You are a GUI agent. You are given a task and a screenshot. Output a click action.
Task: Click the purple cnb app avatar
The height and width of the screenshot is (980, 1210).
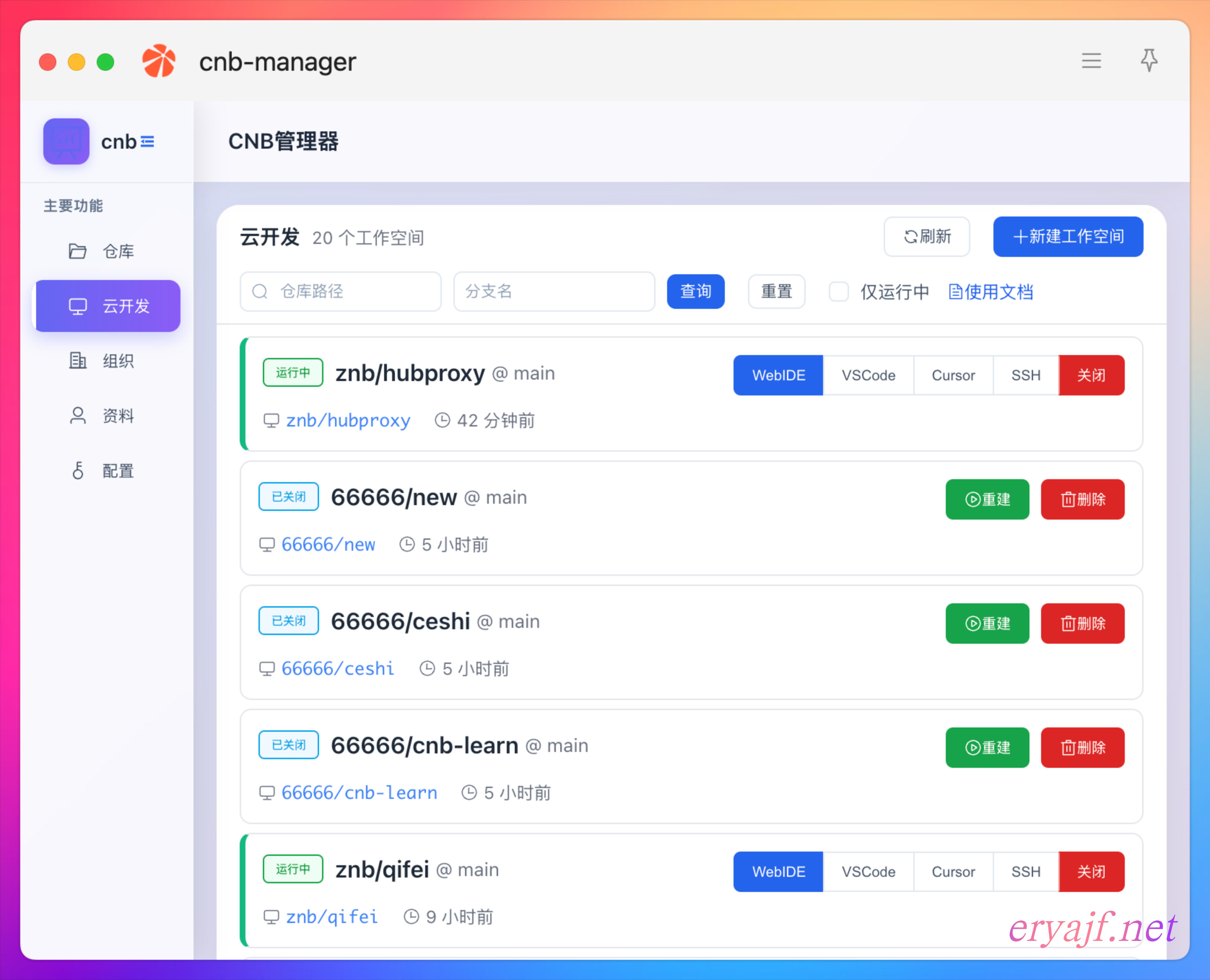coord(66,141)
